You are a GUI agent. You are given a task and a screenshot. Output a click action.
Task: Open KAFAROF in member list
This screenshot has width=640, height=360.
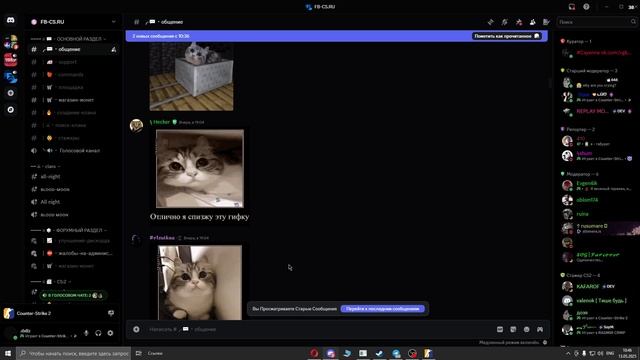[x=597, y=287]
